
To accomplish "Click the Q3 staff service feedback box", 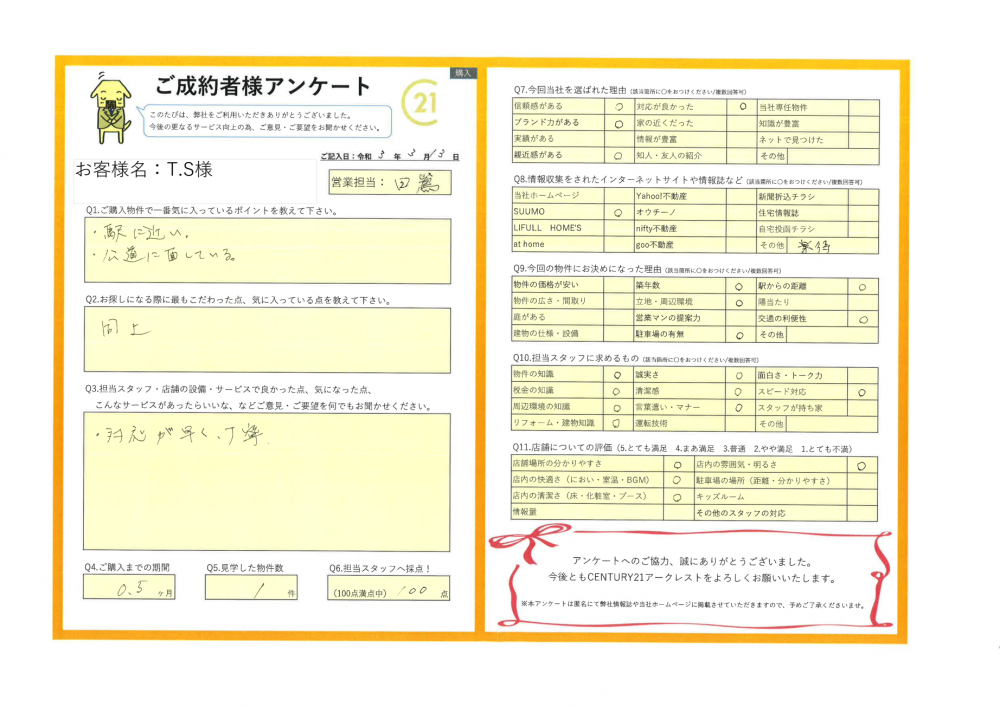I will point(267,482).
